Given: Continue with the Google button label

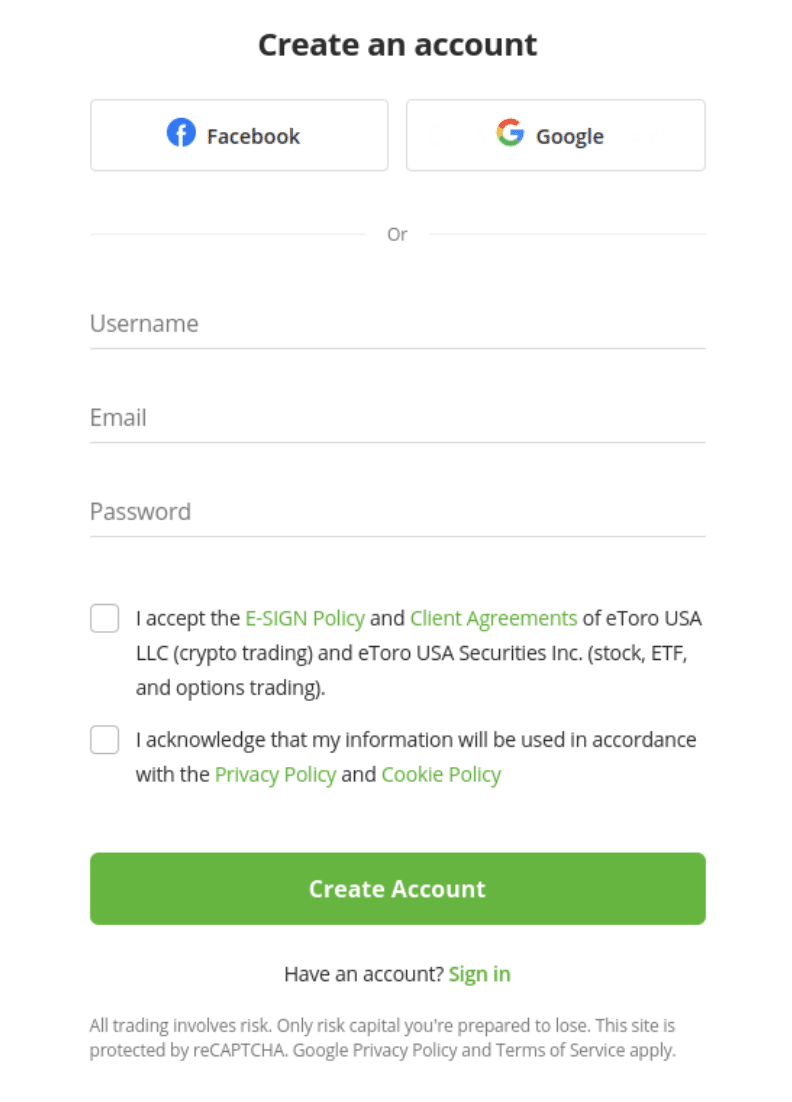Looking at the screenshot, I should point(569,136).
